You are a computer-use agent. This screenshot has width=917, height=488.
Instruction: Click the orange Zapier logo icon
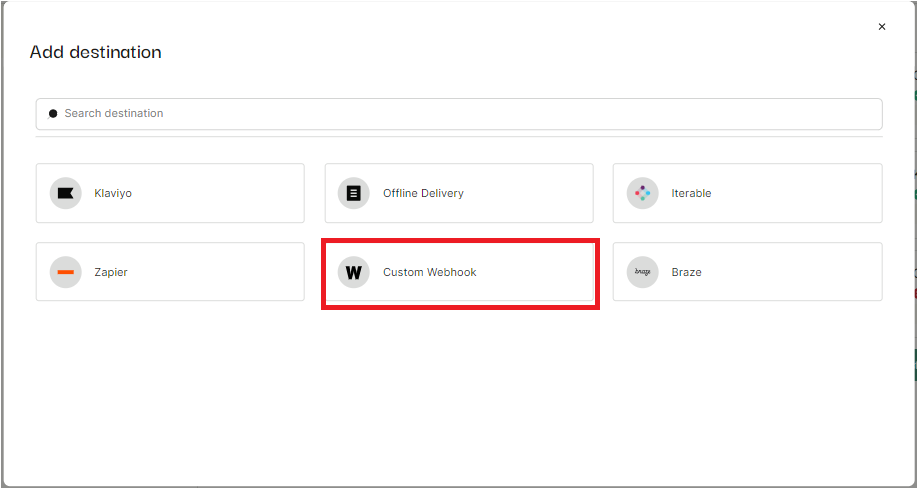[66, 272]
